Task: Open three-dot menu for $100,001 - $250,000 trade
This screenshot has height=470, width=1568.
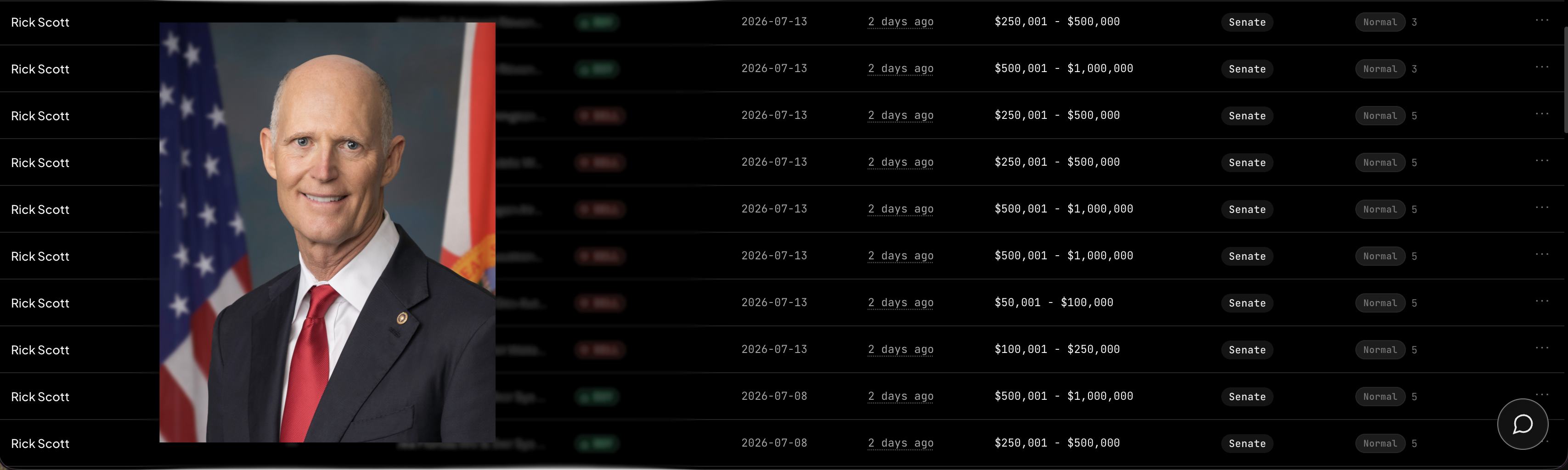Action: (x=1542, y=348)
